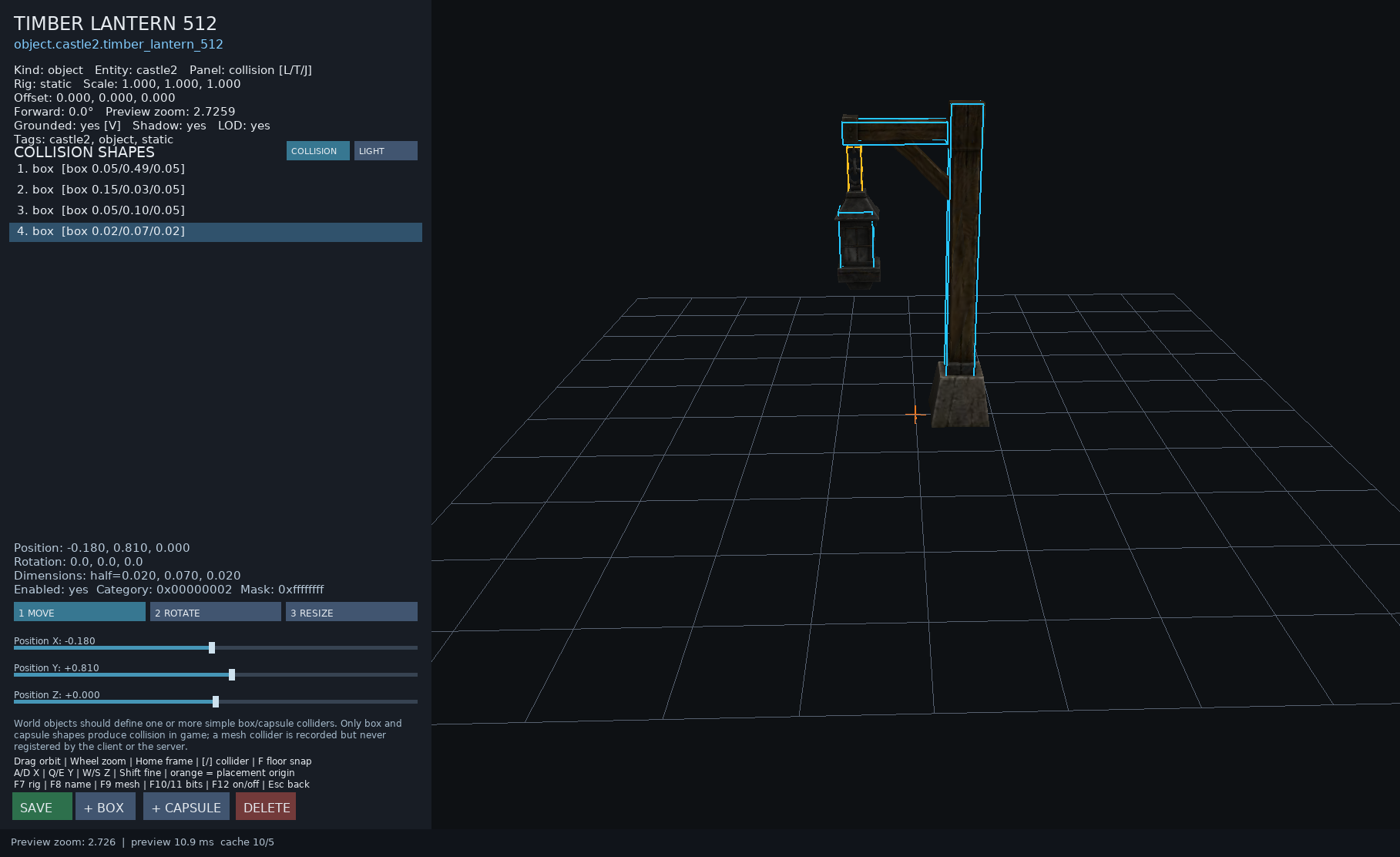Click the hanging lantern model in viewport
Image resolution: width=1400 pixels, height=857 pixels.
pyautogui.click(x=858, y=240)
